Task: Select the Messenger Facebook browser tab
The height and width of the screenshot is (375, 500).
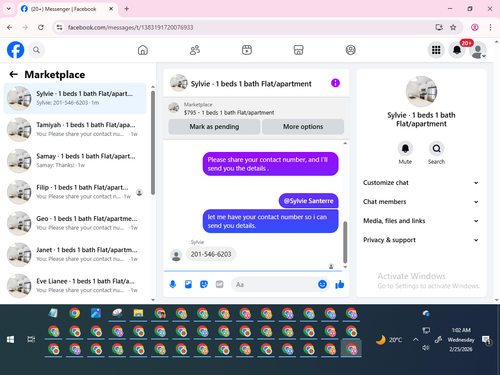Action: click(67, 9)
